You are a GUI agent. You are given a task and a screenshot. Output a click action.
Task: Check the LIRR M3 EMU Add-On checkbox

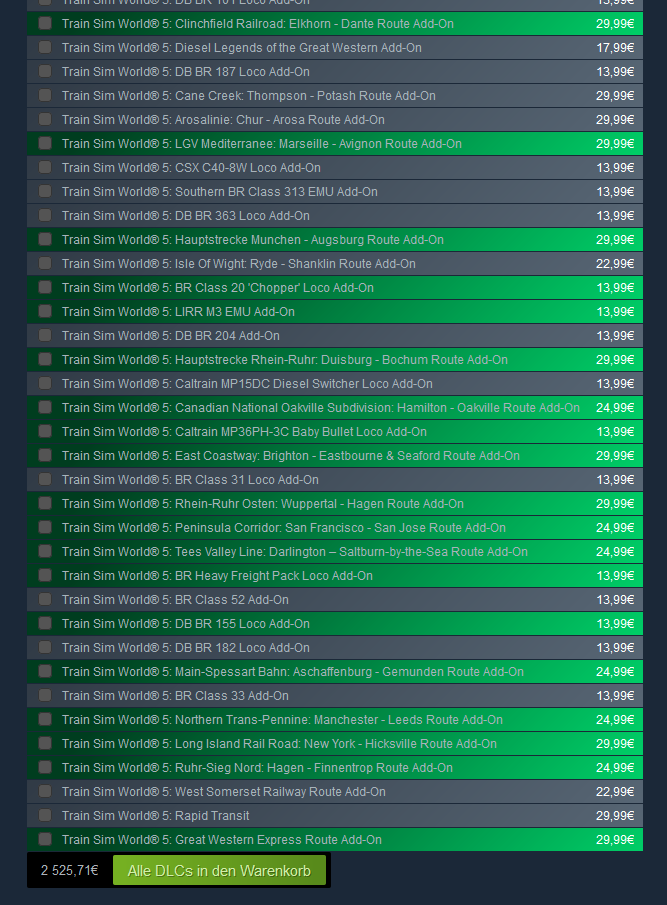pos(45,311)
